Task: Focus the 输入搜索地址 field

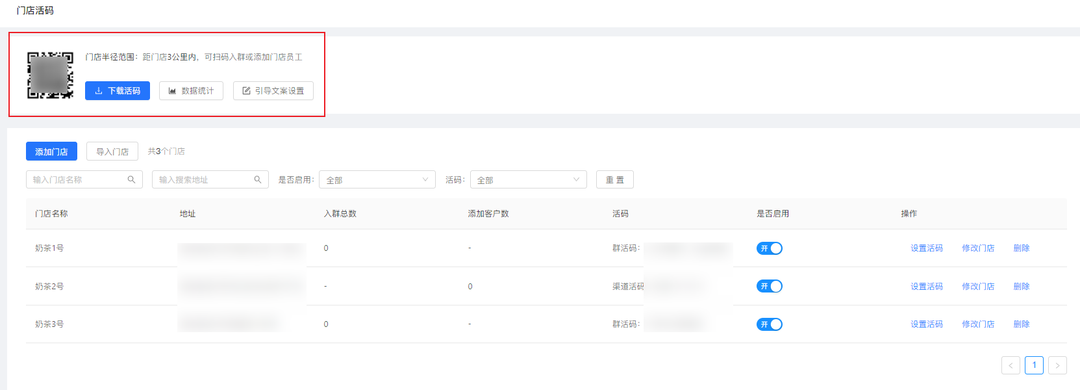Action: click(210, 179)
